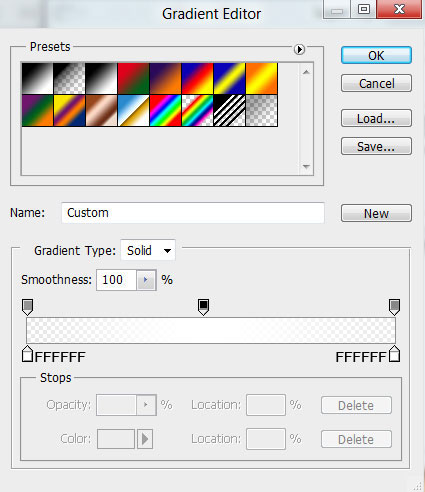Select the left opacity stop

tap(27, 307)
